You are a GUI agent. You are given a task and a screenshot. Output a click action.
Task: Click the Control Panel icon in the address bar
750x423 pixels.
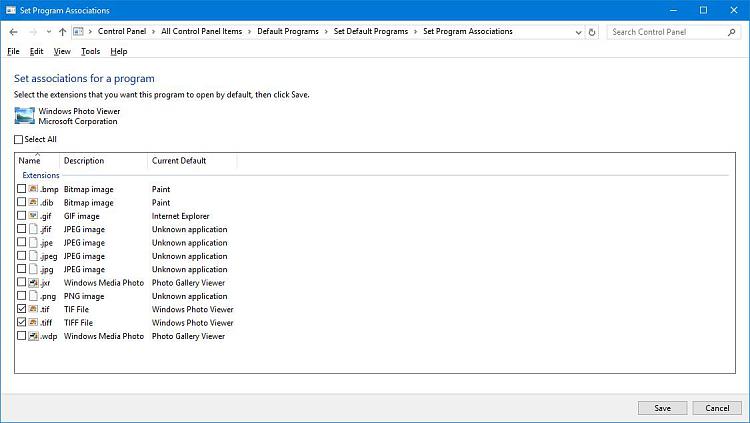click(x=78, y=32)
